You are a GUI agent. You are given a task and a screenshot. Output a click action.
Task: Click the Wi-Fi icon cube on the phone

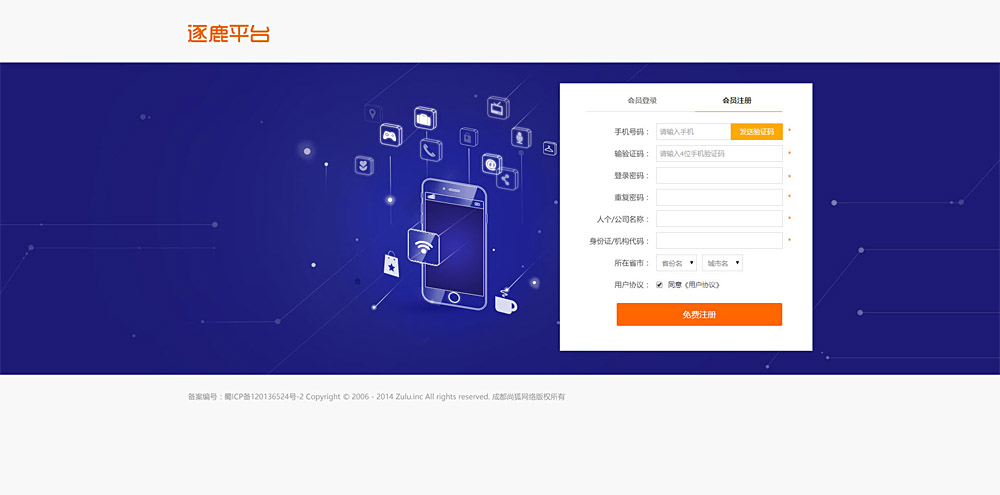point(422,246)
